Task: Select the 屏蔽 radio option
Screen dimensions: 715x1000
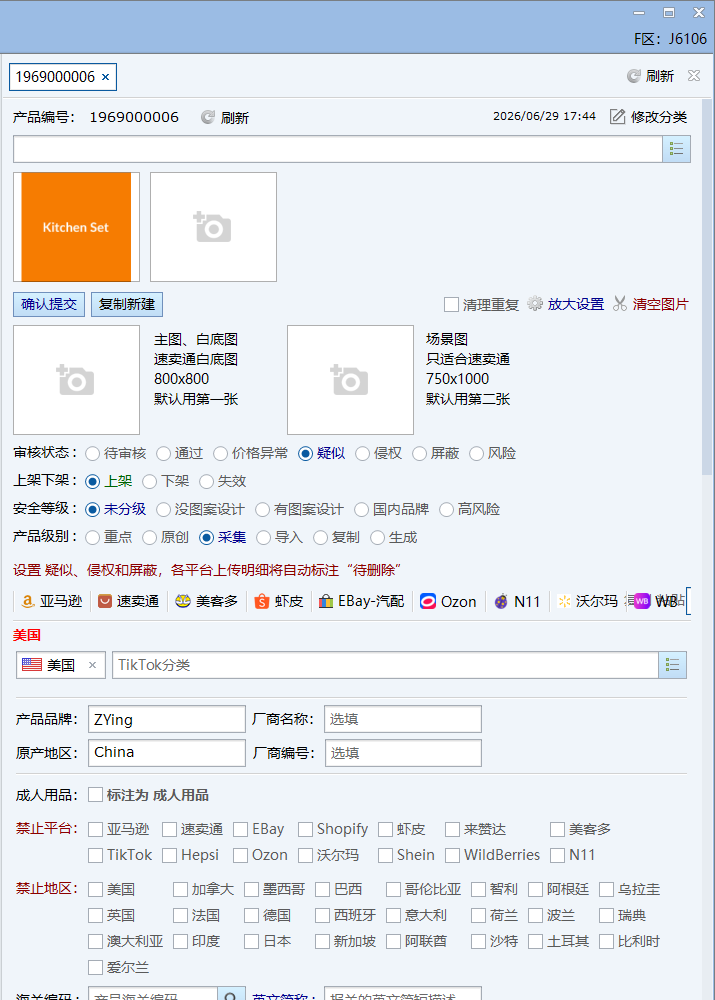Action: pyautogui.click(x=419, y=453)
